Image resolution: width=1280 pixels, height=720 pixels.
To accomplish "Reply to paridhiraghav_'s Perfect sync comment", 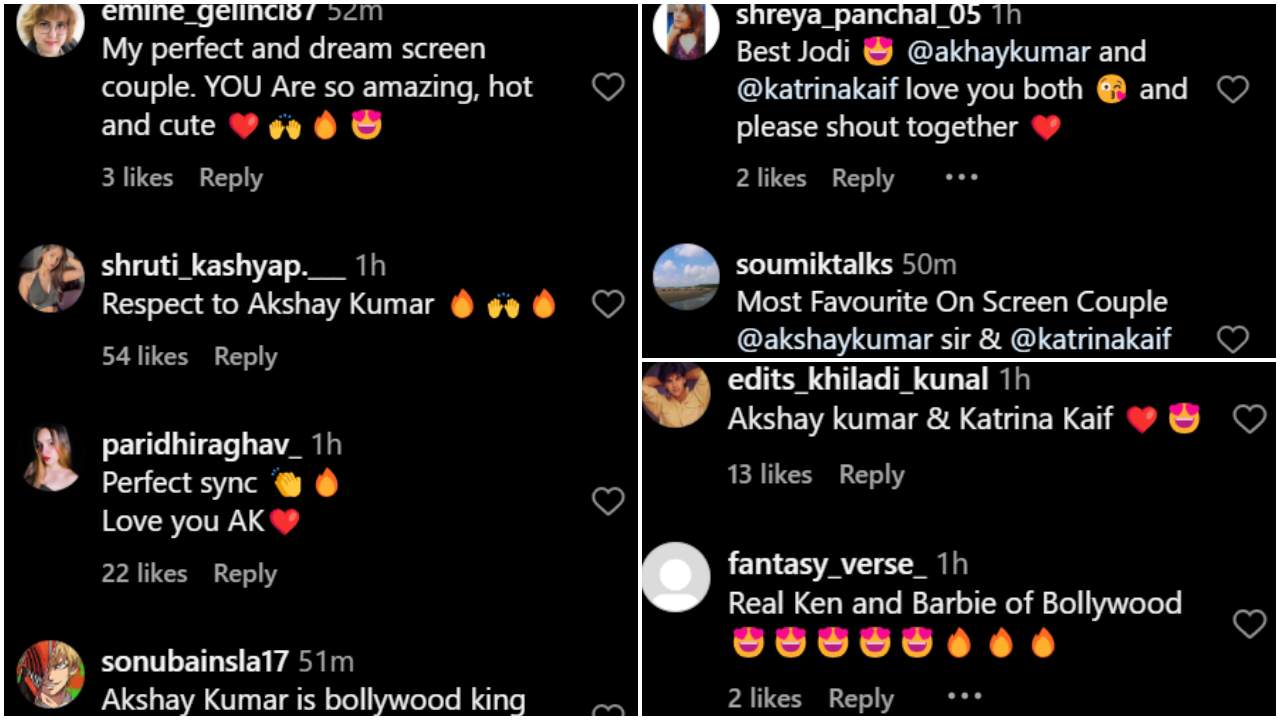I will click(246, 574).
